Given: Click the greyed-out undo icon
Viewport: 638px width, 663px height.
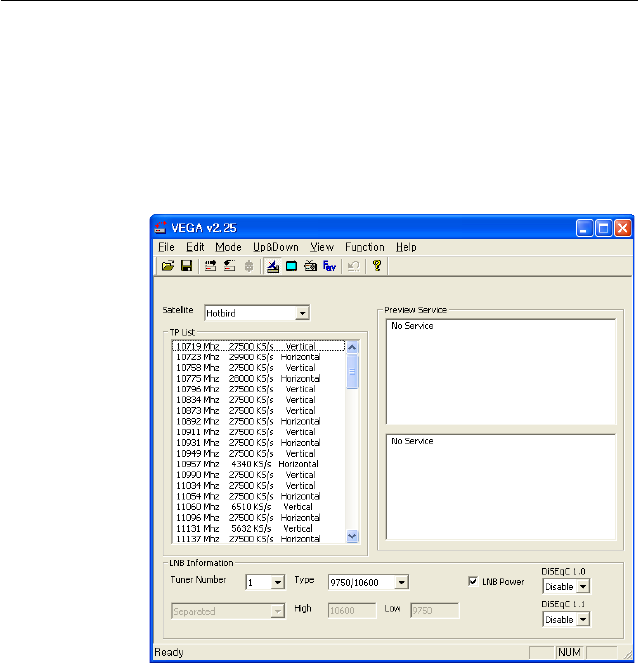Looking at the screenshot, I should (x=353, y=266).
